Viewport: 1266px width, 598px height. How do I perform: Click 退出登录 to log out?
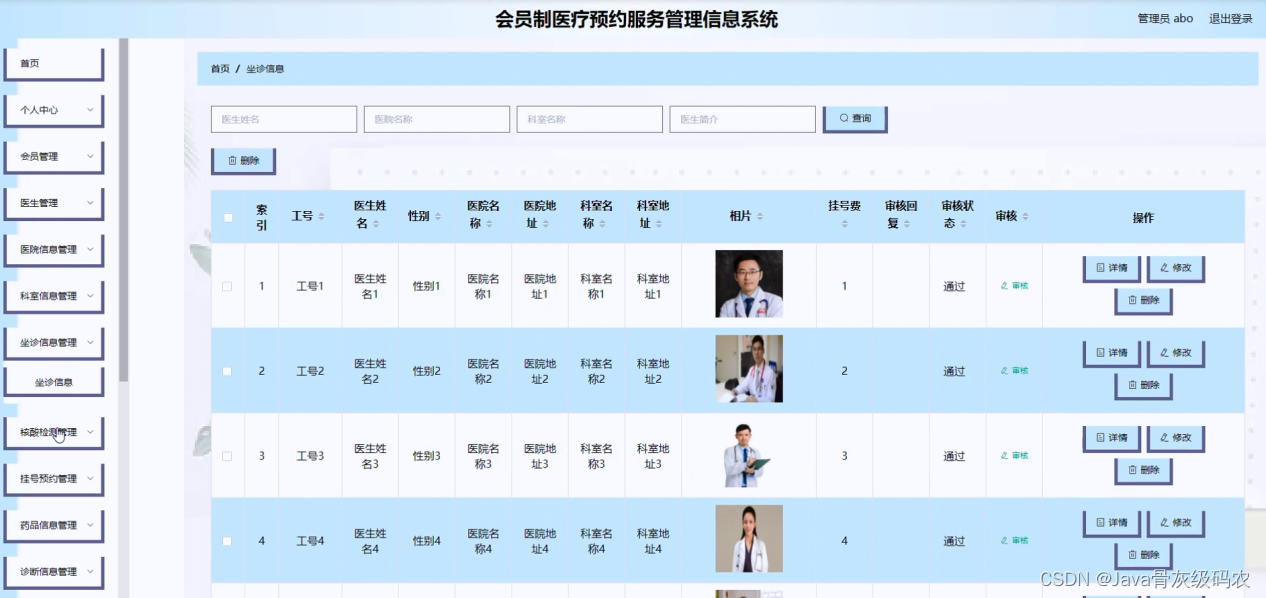[1230, 19]
